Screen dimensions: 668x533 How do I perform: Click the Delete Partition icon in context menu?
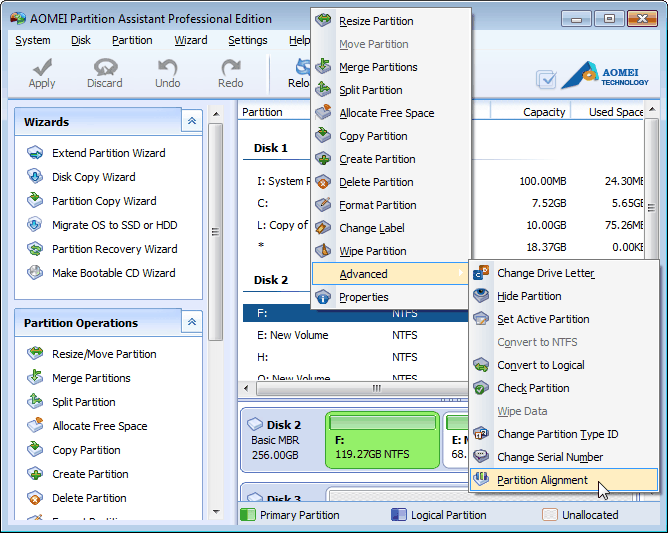click(x=323, y=182)
